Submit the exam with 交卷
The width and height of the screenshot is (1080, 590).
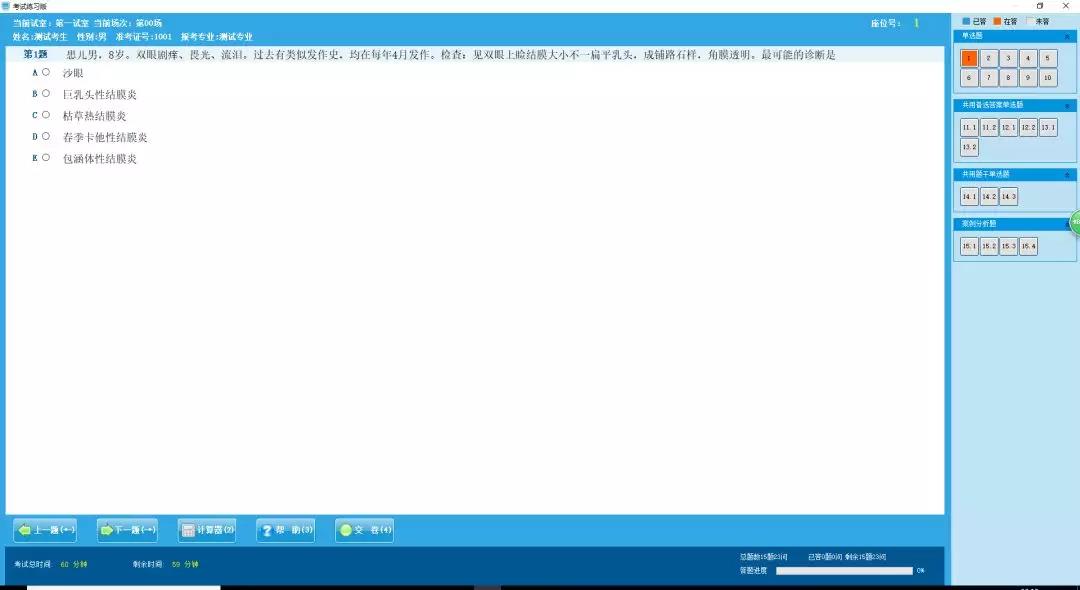point(365,530)
